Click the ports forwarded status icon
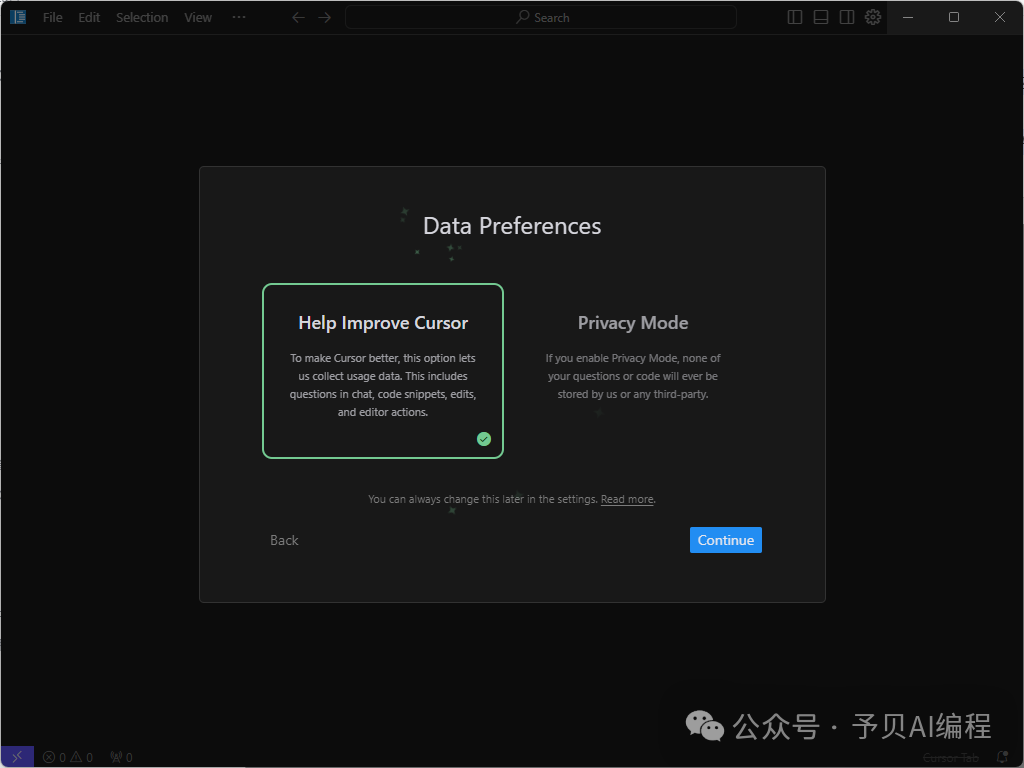The image size is (1024, 768). 121,758
